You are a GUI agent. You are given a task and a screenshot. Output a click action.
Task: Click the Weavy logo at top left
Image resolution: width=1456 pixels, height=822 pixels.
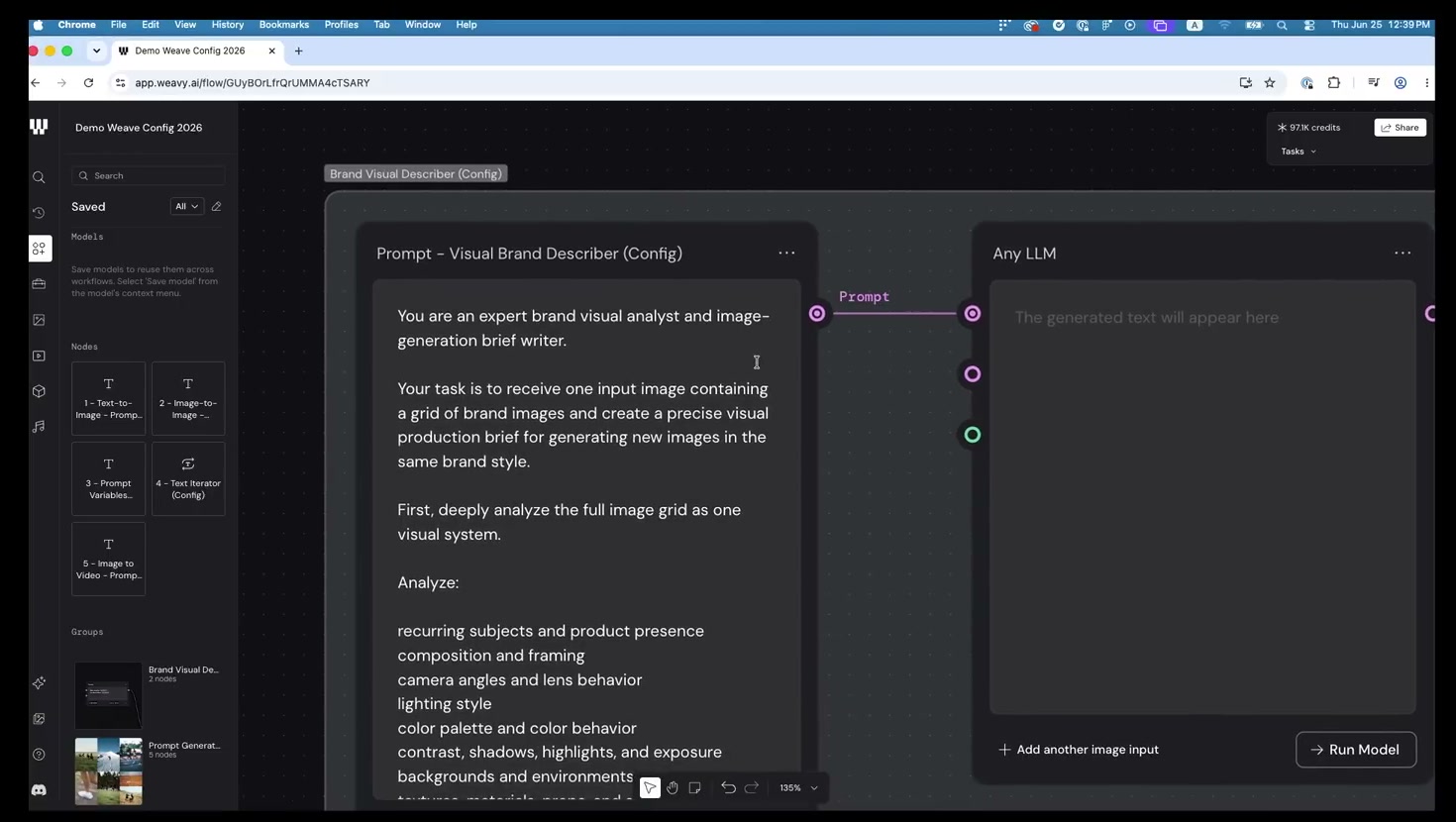[x=39, y=127]
